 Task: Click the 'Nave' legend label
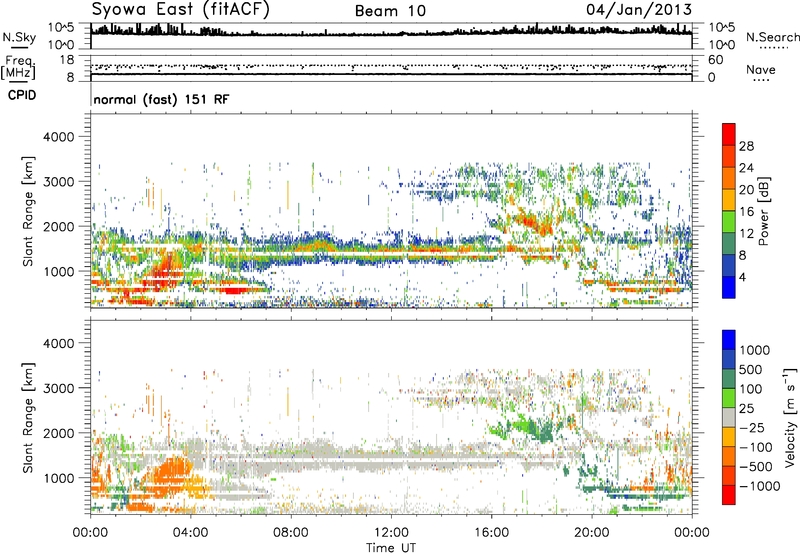761,70
